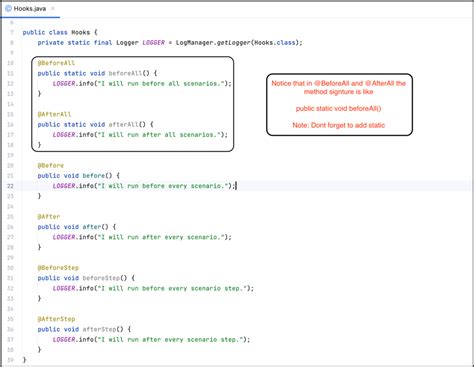Click line number 22 in the gutter
474x367 pixels.
tap(10, 186)
